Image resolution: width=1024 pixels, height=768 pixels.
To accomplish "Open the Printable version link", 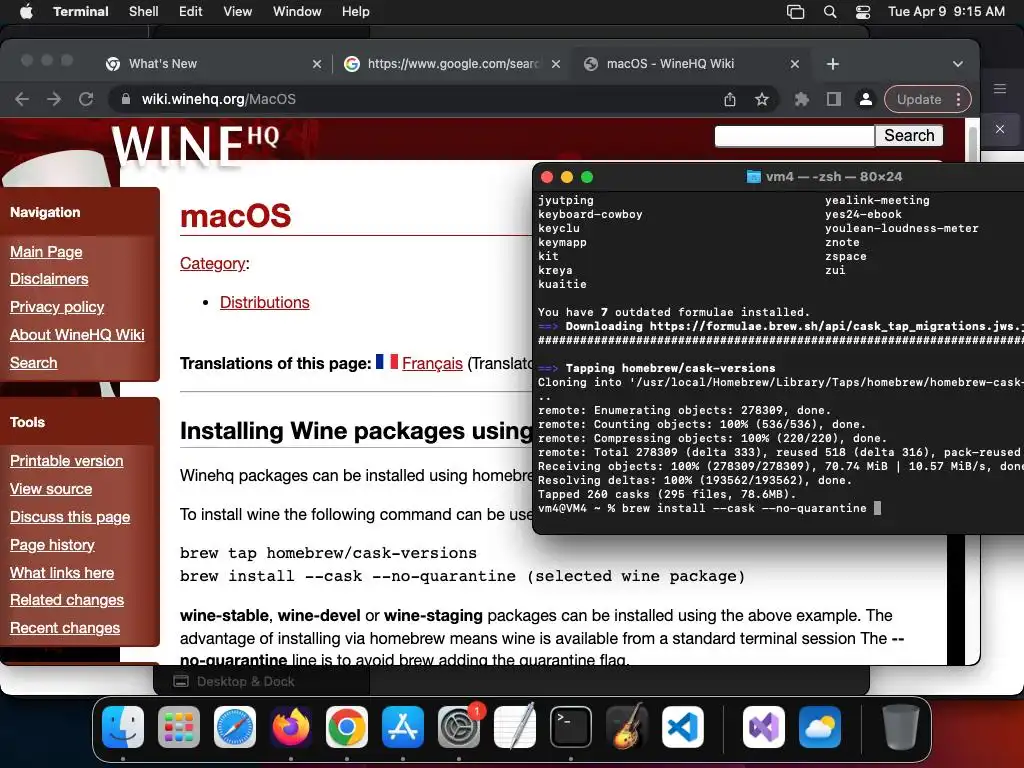I will click(x=67, y=461).
